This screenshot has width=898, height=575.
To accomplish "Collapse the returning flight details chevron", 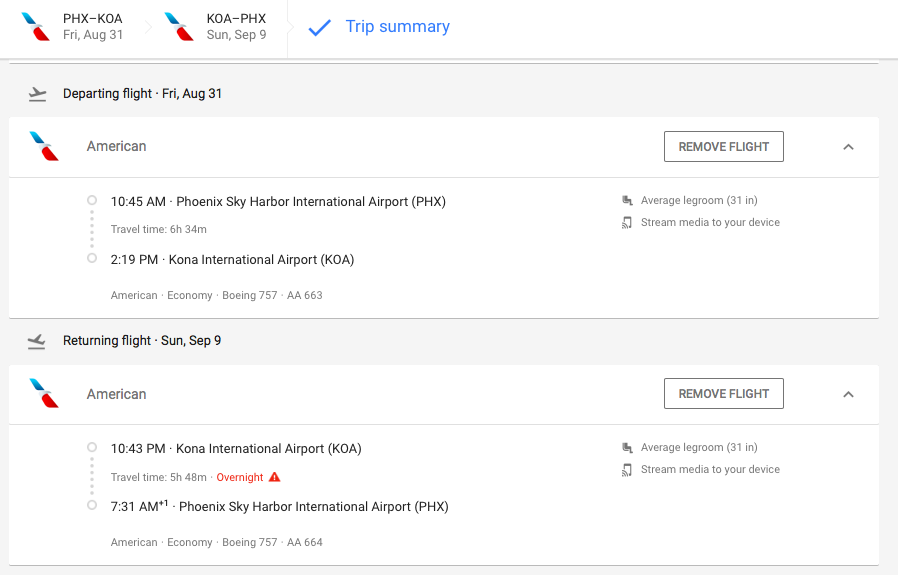I will [x=848, y=394].
